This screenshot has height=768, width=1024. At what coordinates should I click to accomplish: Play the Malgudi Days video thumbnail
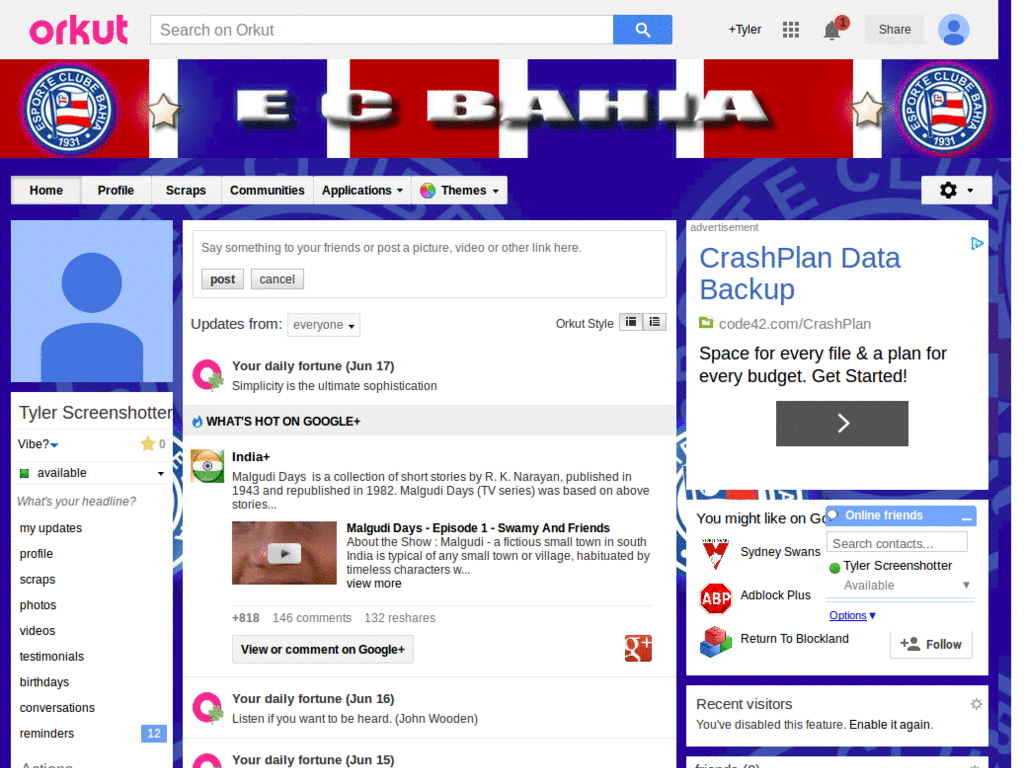(x=284, y=552)
